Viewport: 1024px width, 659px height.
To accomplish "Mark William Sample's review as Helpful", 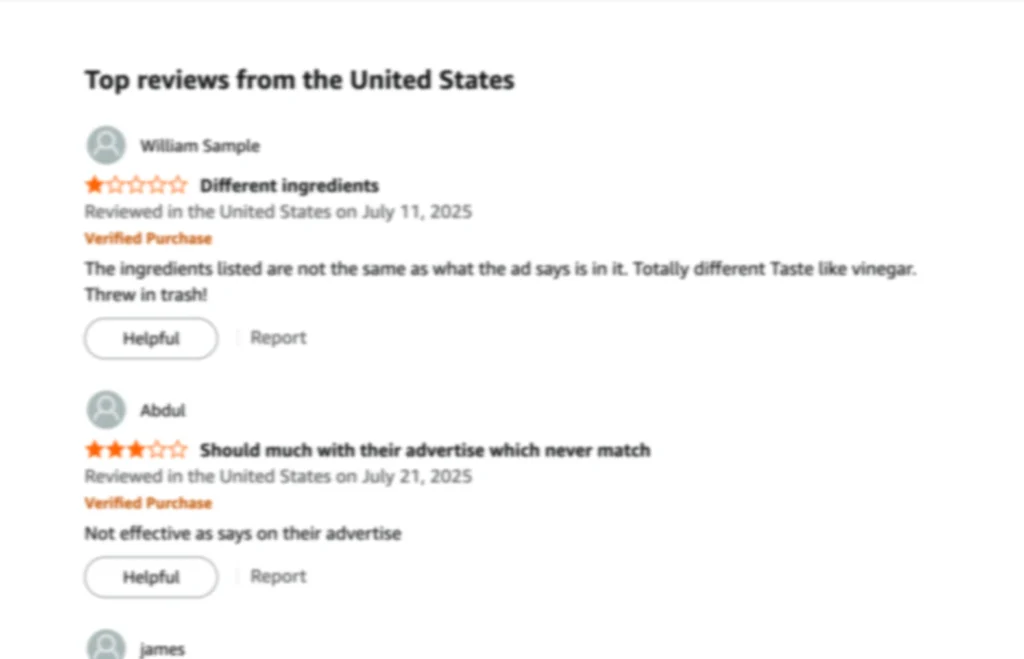I will tap(151, 338).
